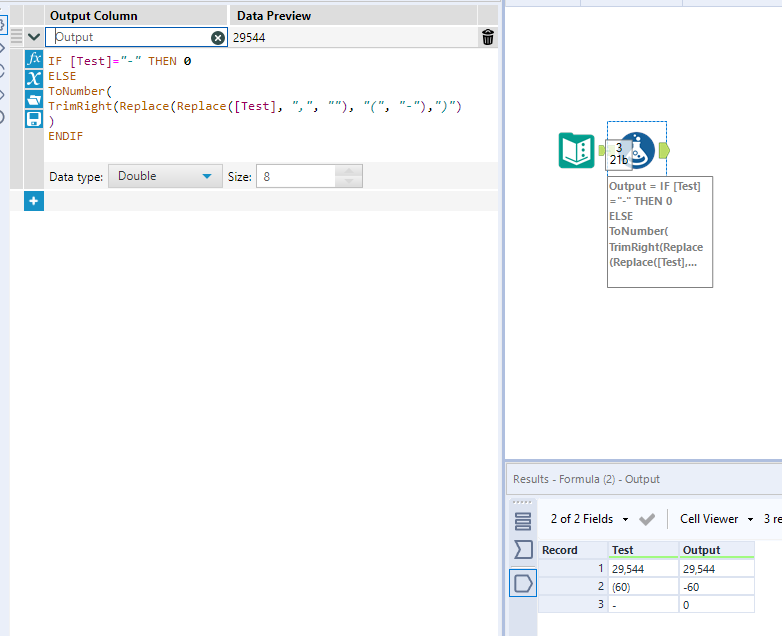Screen dimensions: 782x636
Task: Open the columns and constants X icon
Action: [x=34, y=79]
